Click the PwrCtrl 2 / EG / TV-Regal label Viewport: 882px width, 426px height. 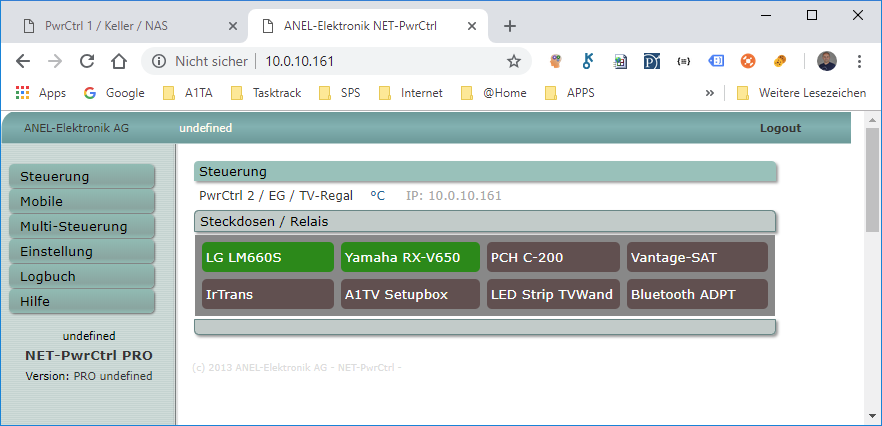(x=276, y=196)
